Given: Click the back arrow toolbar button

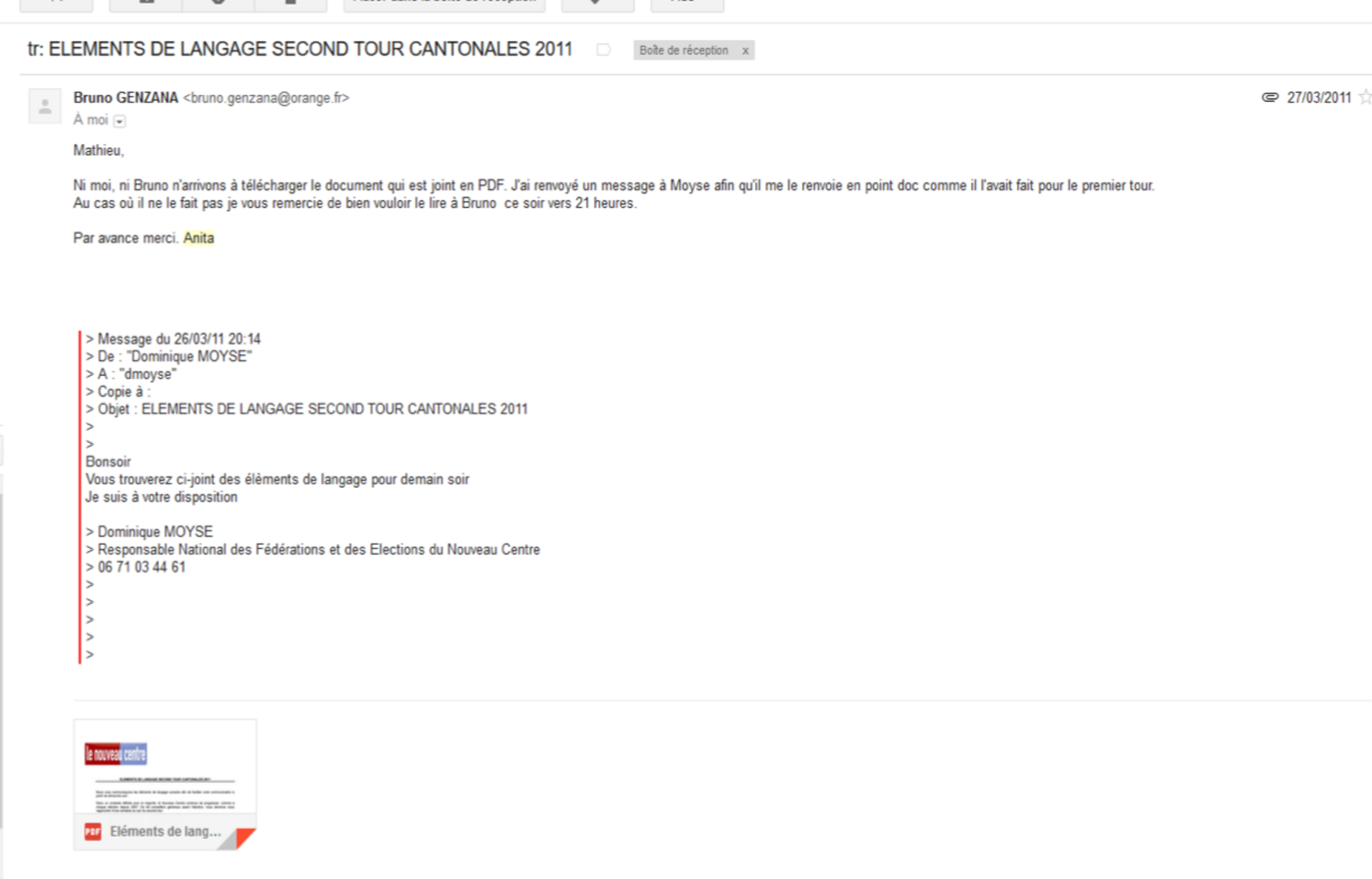Looking at the screenshot, I should pos(56,3).
